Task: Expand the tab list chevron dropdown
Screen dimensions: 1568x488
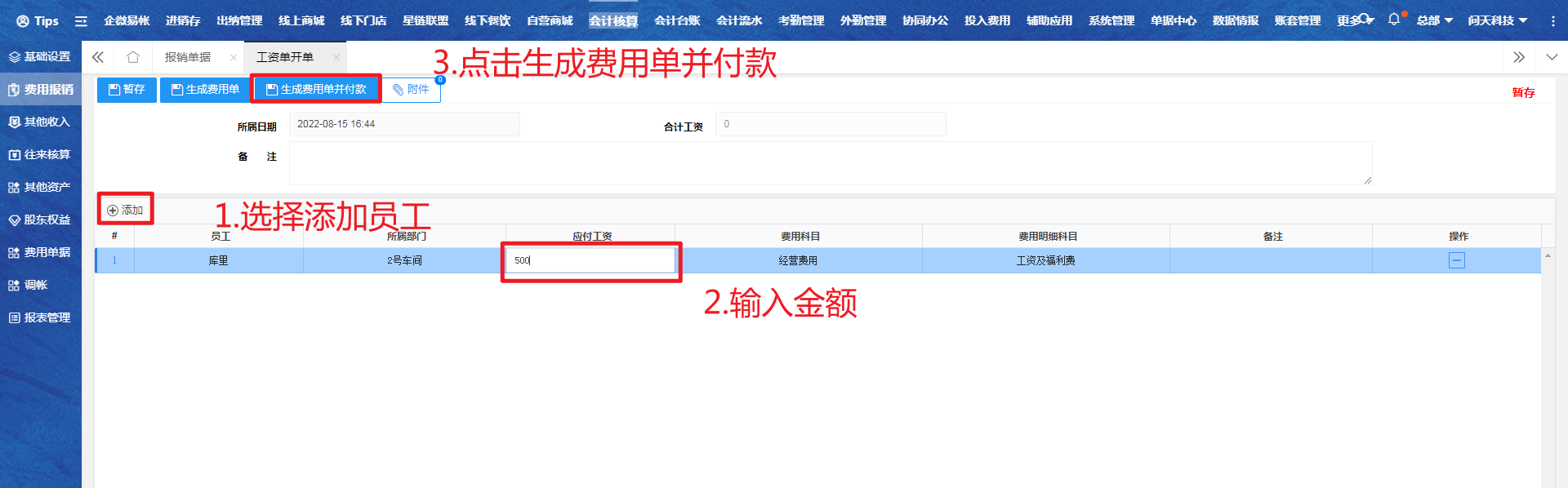Action: point(1552,57)
